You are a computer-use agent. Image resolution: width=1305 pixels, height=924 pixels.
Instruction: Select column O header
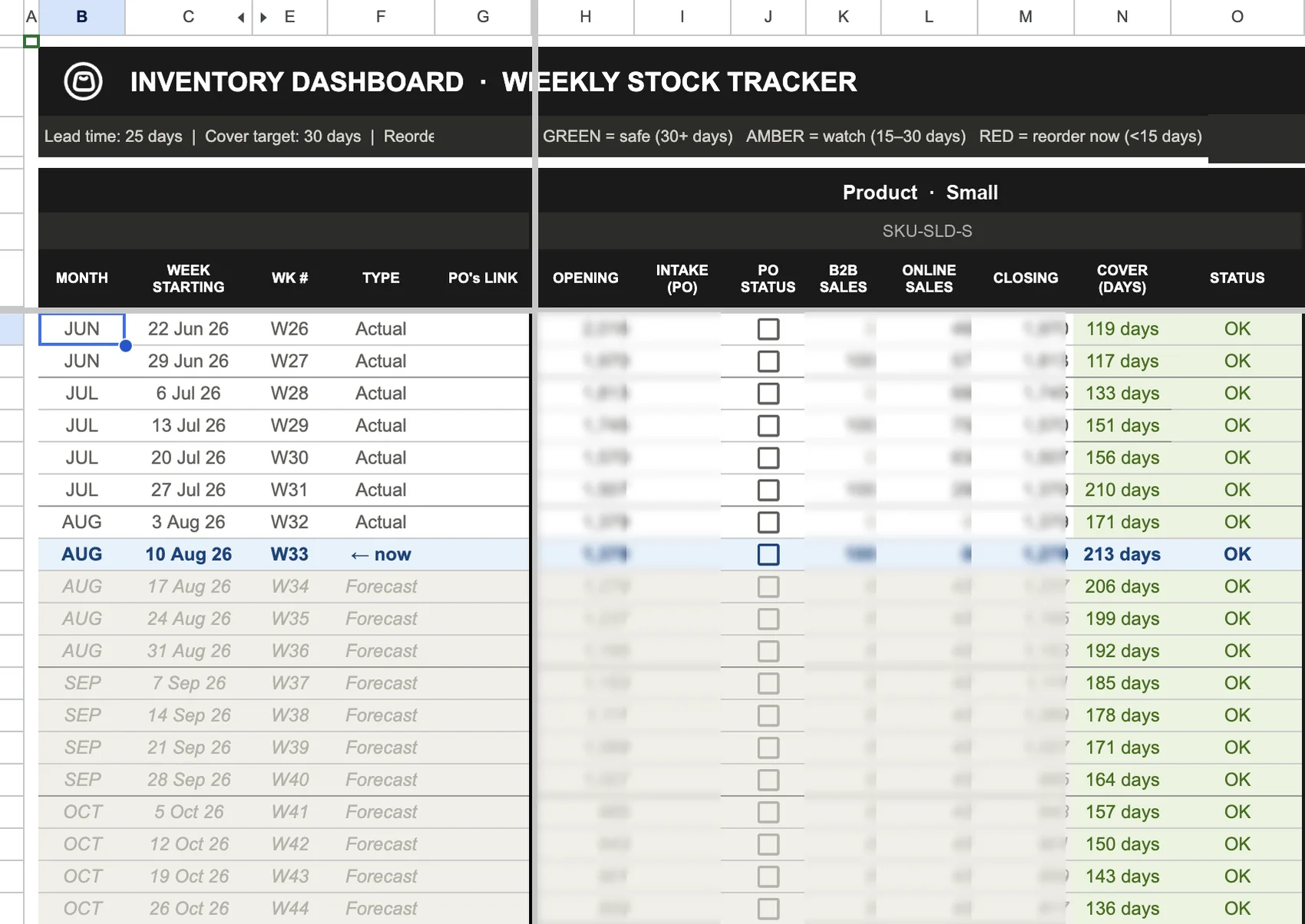point(1237,17)
